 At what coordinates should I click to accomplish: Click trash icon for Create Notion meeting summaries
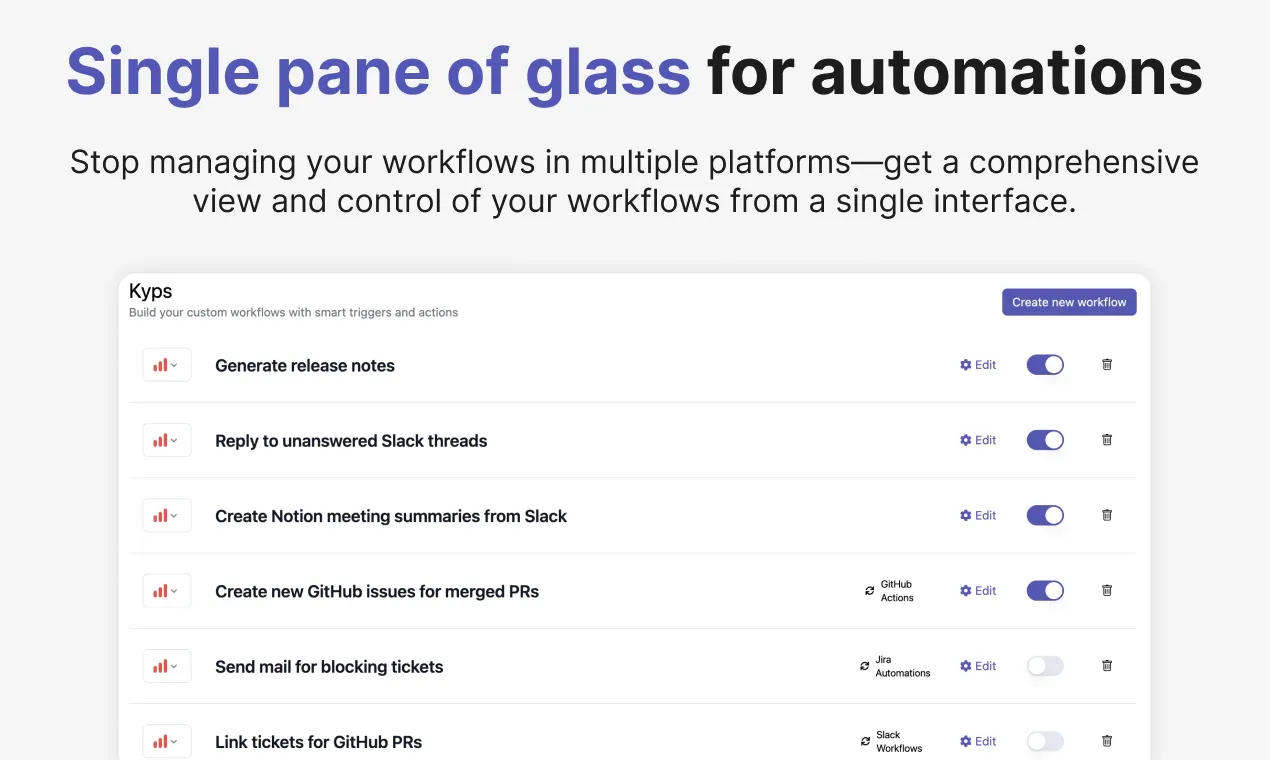[1107, 515]
